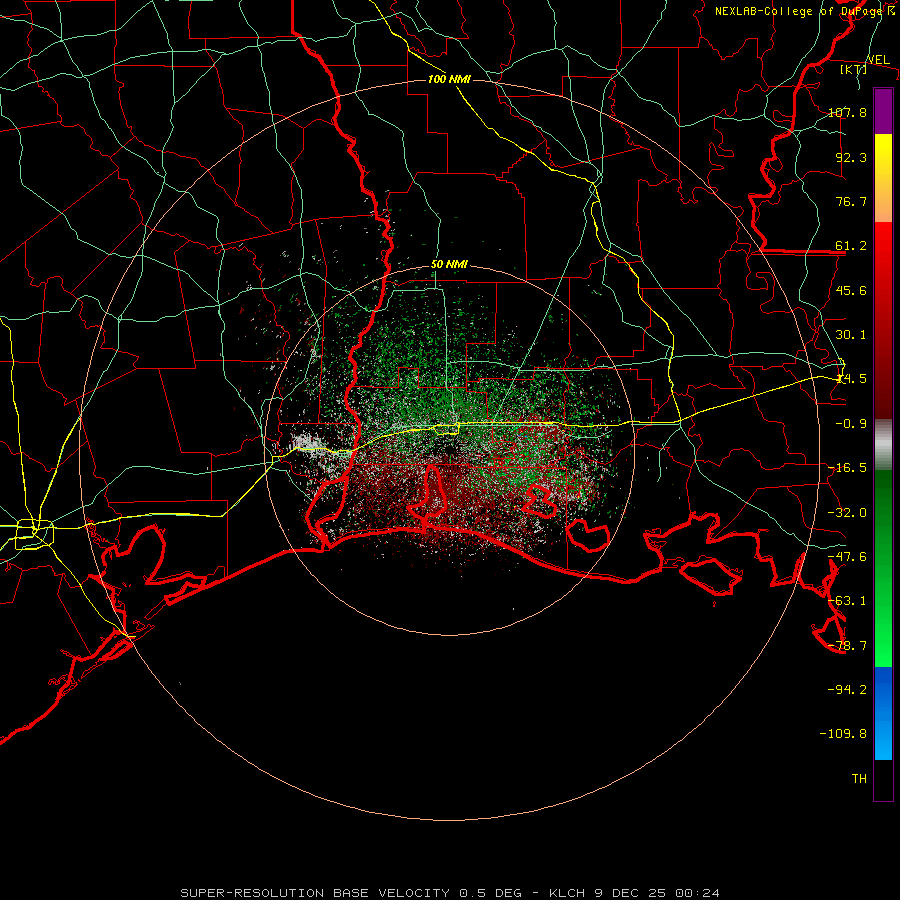Click the 45.6 scale value
Image resolution: width=900 pixels, height=900 pixels.
(x=851, y=290)
